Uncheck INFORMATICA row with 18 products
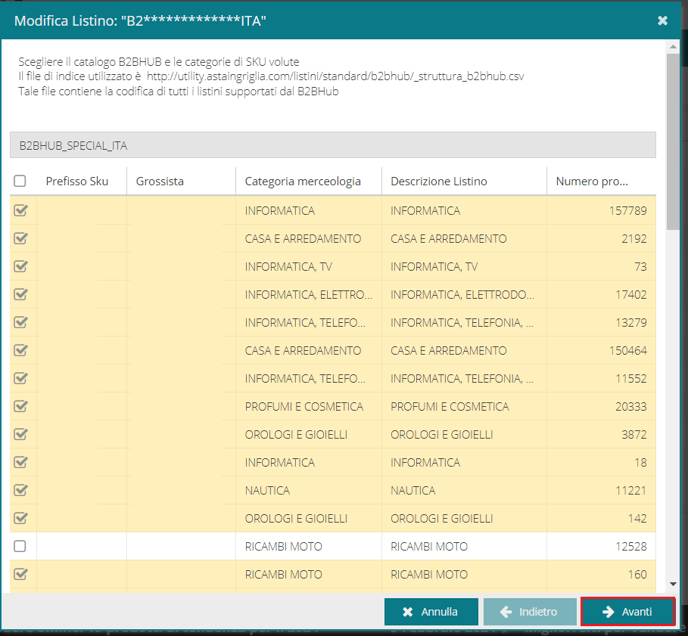This screenshot has width=688, height=636. click(20, 462)
